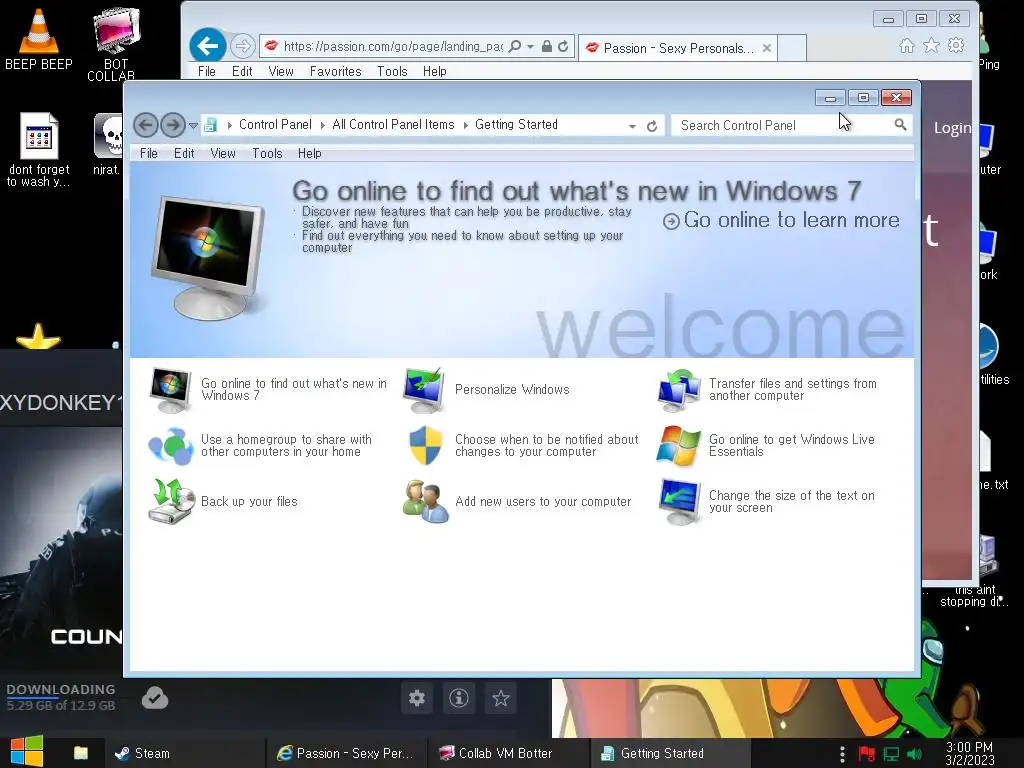Switch to Steam in the taskbar
This screenshot has height=768, width=1024.
(x=183, y=754)
